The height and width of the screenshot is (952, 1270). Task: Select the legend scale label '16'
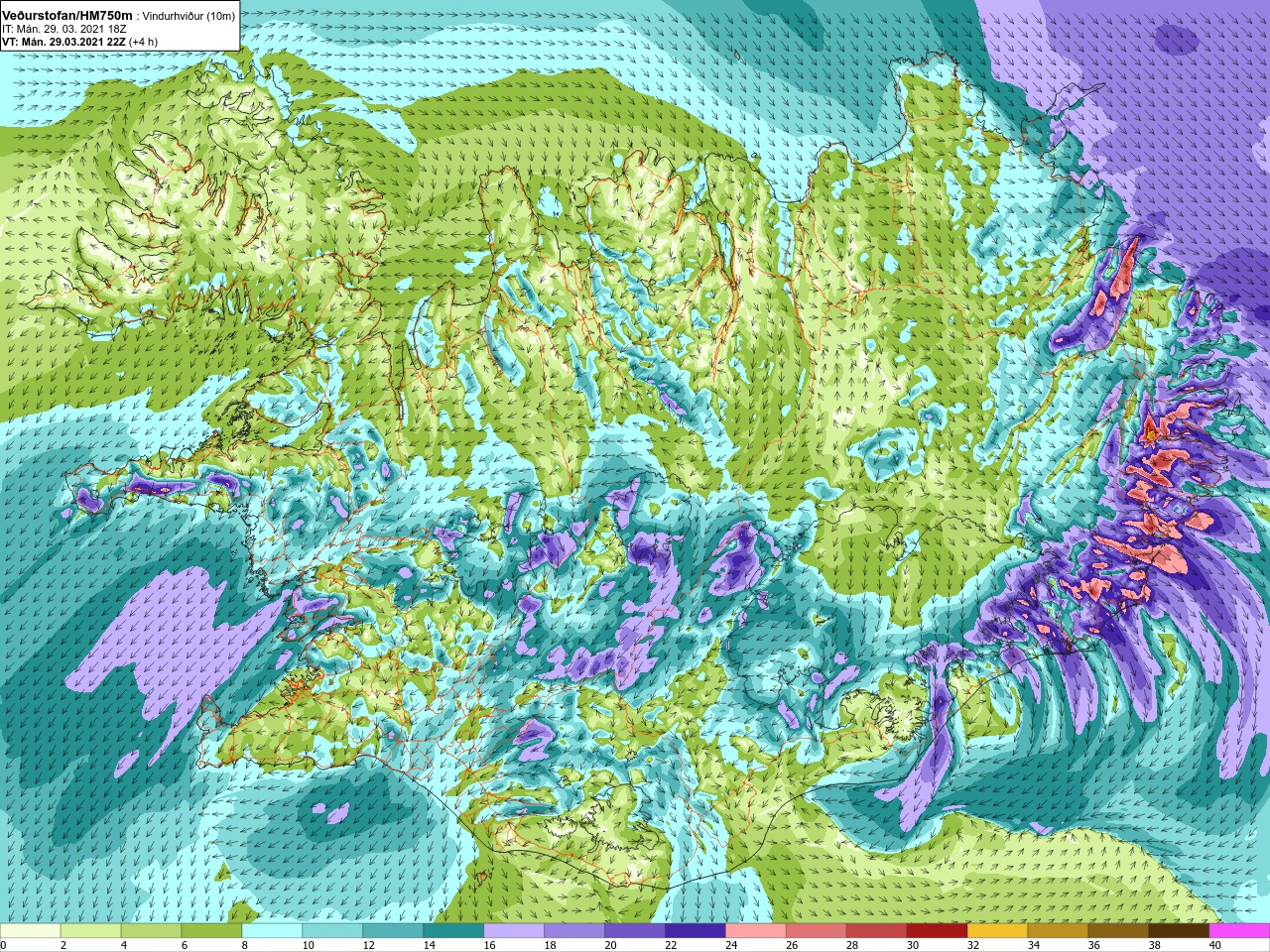click(x=490, y=945)
